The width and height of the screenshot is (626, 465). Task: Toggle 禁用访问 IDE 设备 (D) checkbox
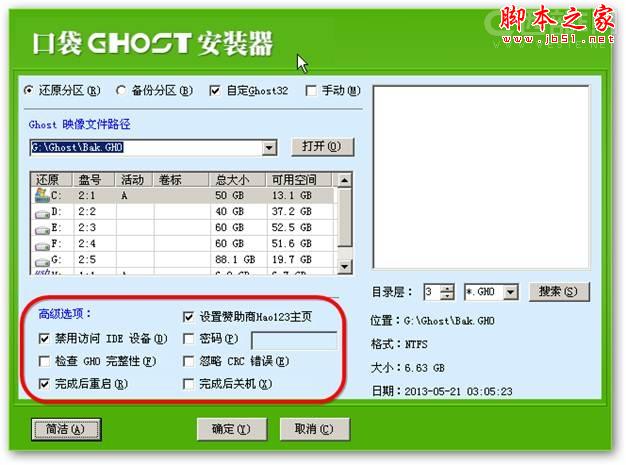(44, 339)
